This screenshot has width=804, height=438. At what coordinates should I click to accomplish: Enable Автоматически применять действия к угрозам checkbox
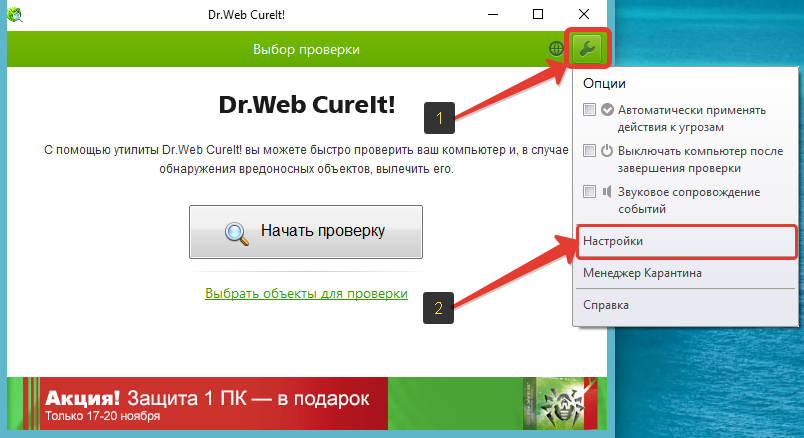pos(589,110)
